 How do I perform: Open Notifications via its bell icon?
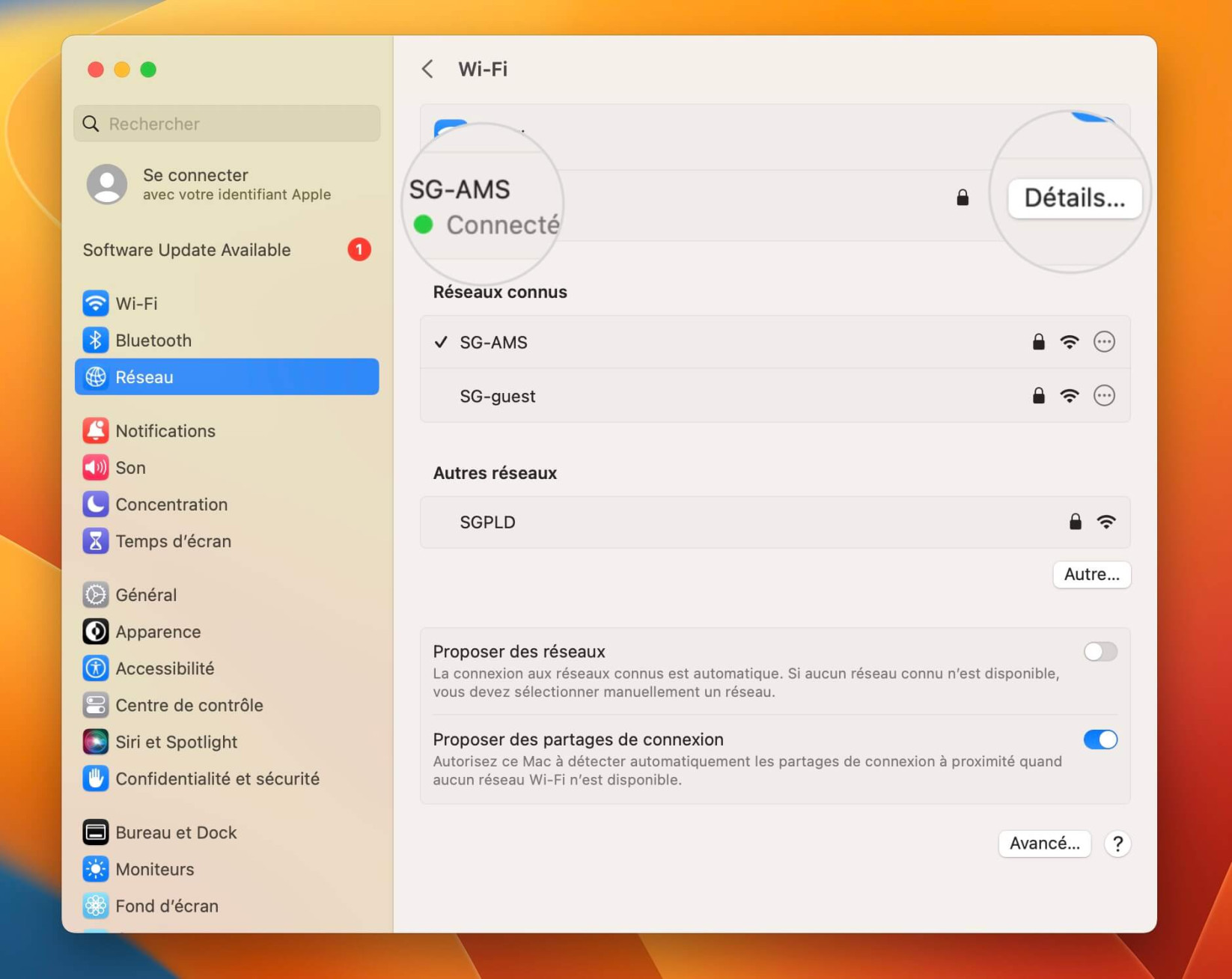click(x=96, y=430)
